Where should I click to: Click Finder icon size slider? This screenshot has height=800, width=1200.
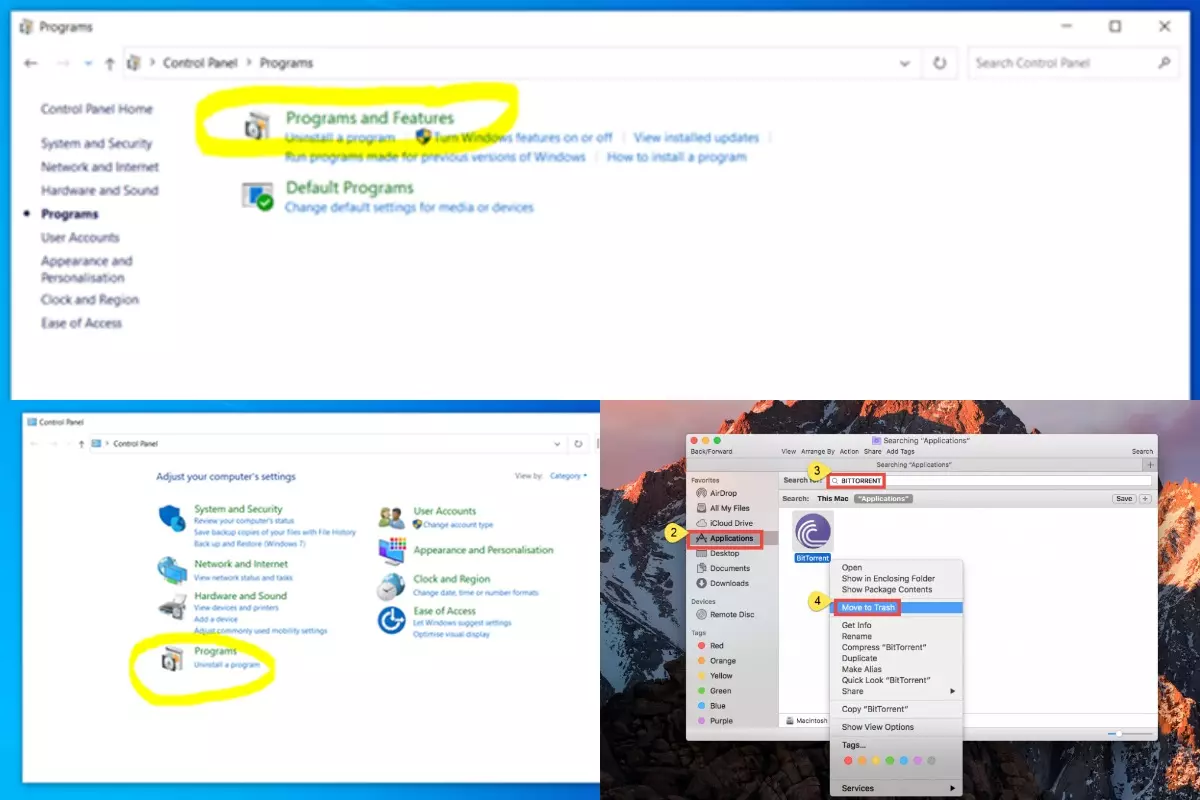point(1127,733)
